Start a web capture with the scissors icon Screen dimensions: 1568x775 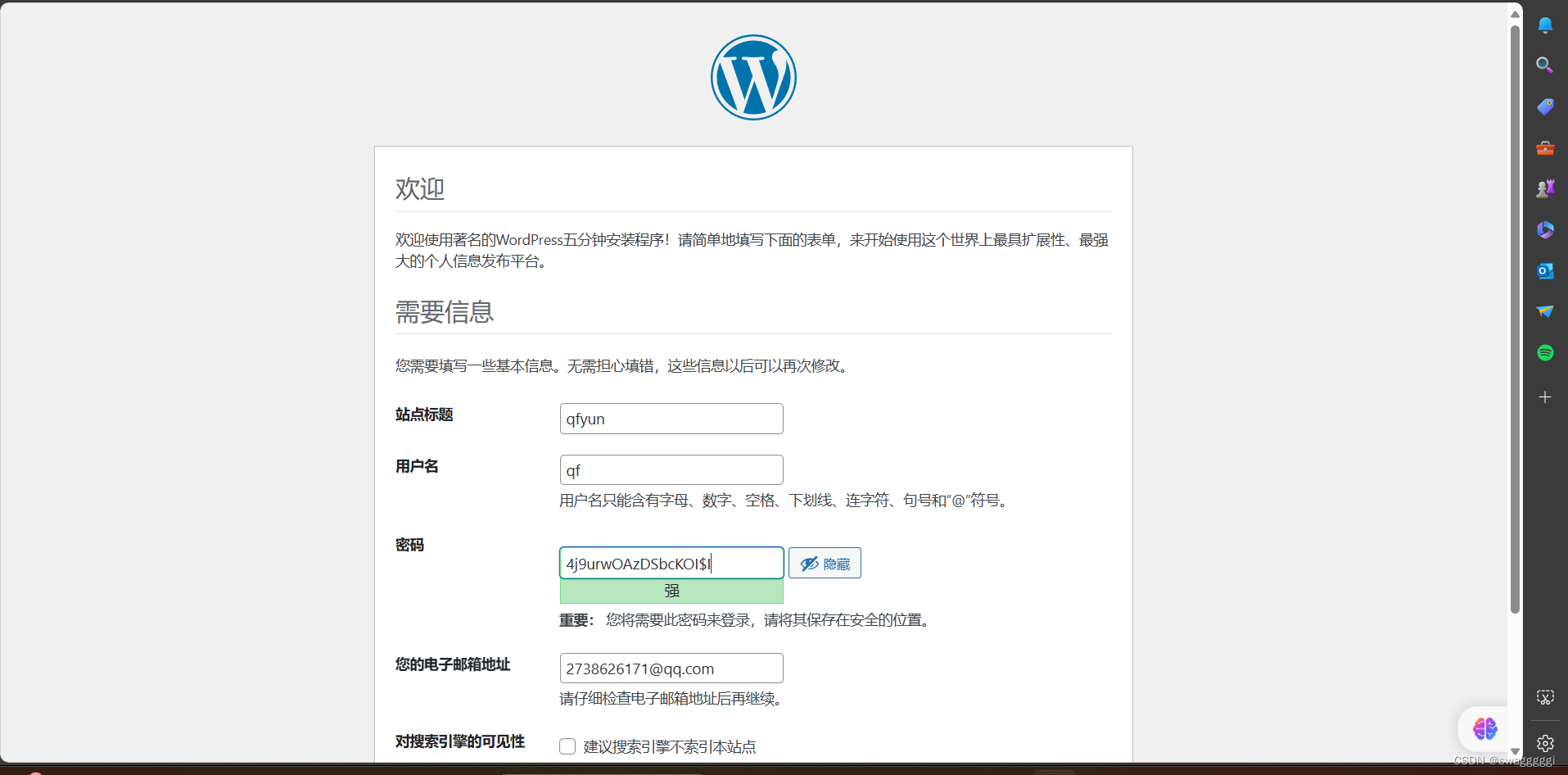[x=1544, y=697]
